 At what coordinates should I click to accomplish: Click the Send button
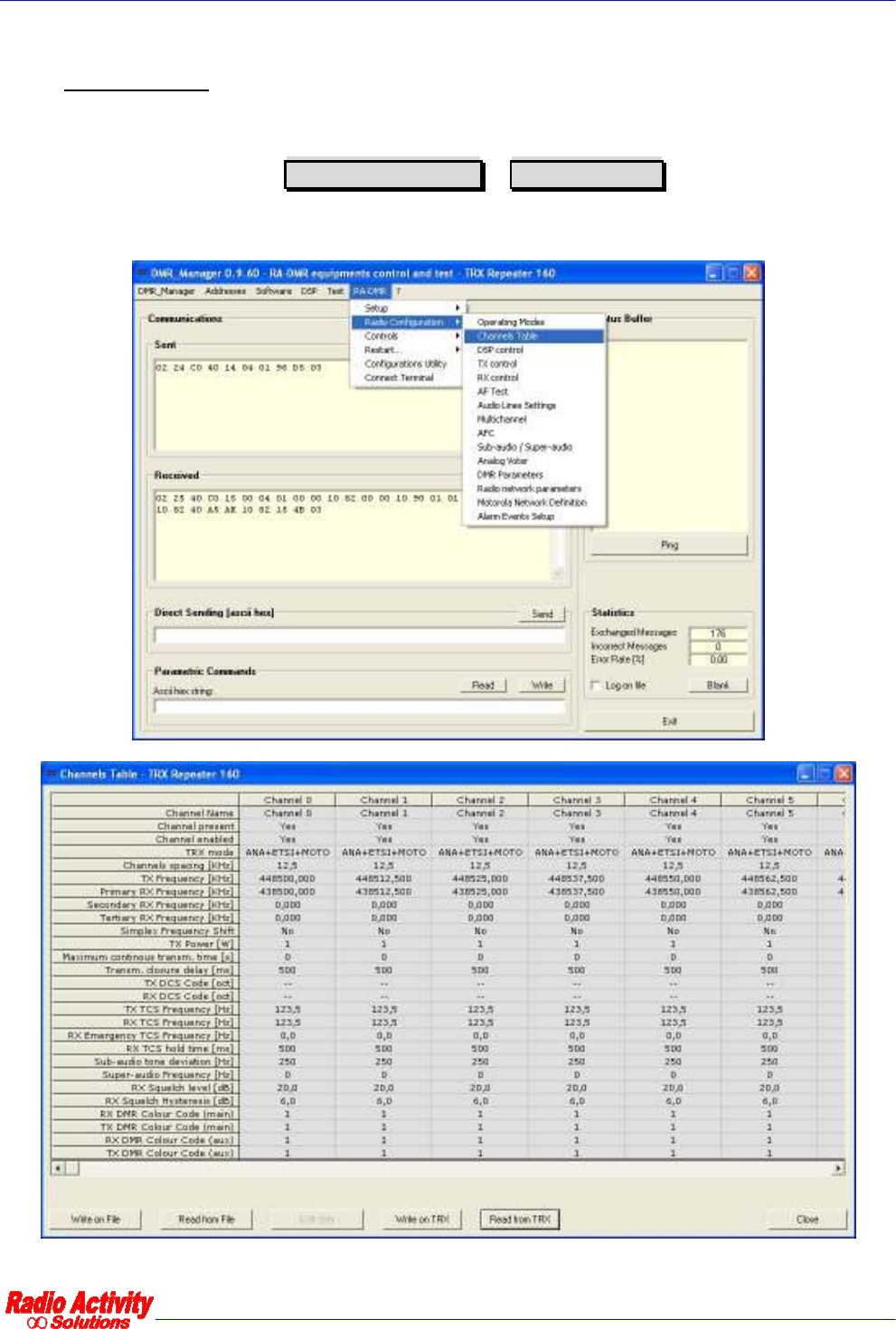[542, 614]
